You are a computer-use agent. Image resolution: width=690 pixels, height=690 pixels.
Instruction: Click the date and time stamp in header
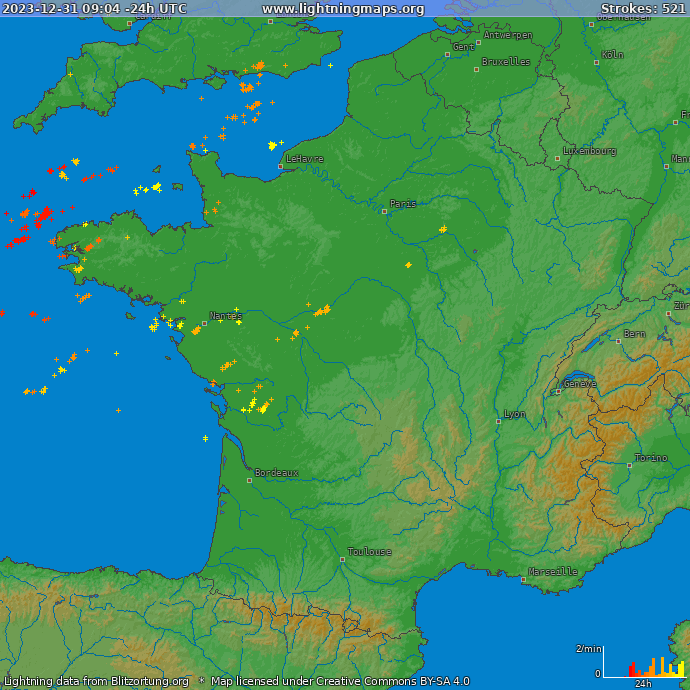pos(94,9)
